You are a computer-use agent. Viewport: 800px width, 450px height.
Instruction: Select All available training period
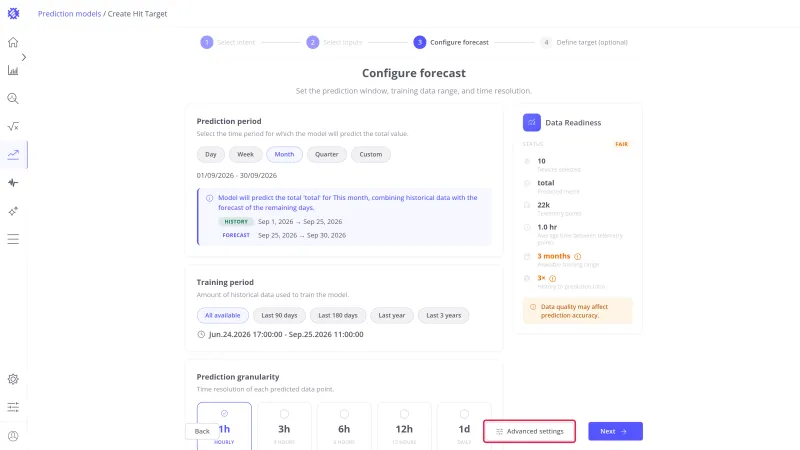(222, 316)
